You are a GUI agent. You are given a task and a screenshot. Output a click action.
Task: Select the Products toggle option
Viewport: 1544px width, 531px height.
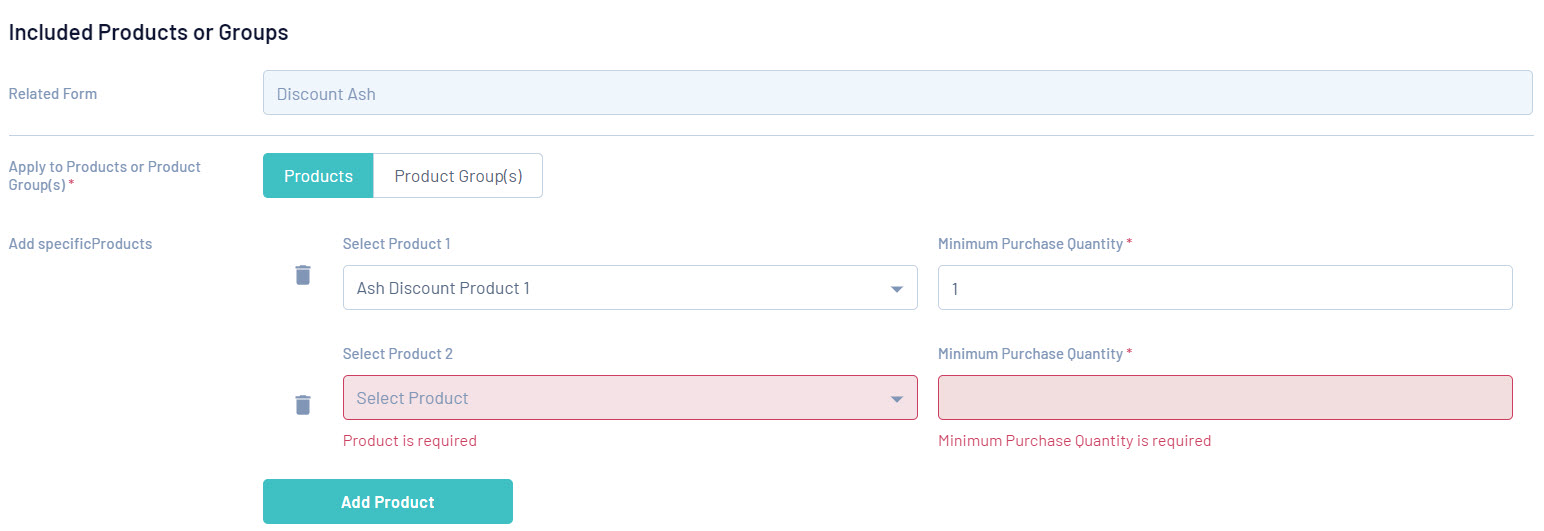point(318,176)
